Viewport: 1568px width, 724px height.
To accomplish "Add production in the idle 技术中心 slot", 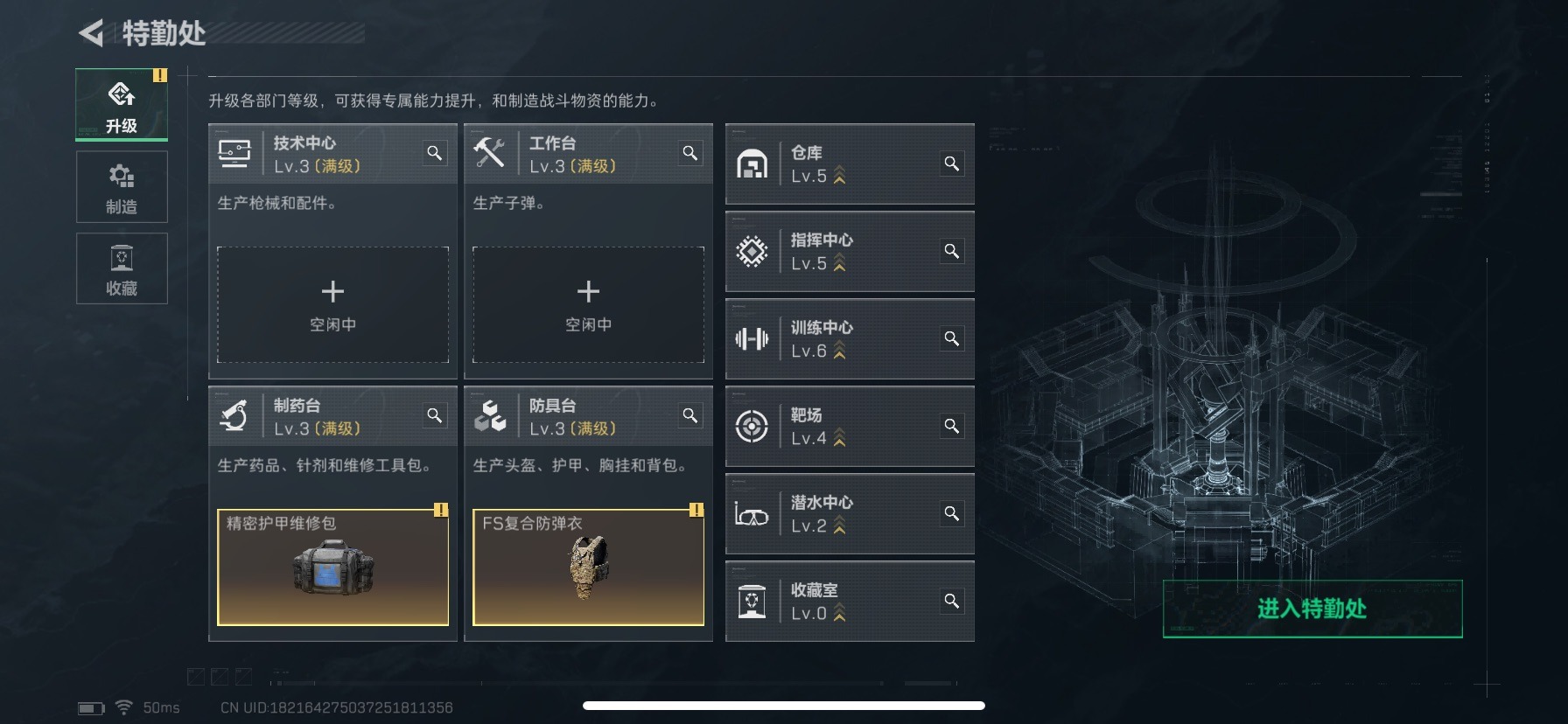I will point(332,304).
